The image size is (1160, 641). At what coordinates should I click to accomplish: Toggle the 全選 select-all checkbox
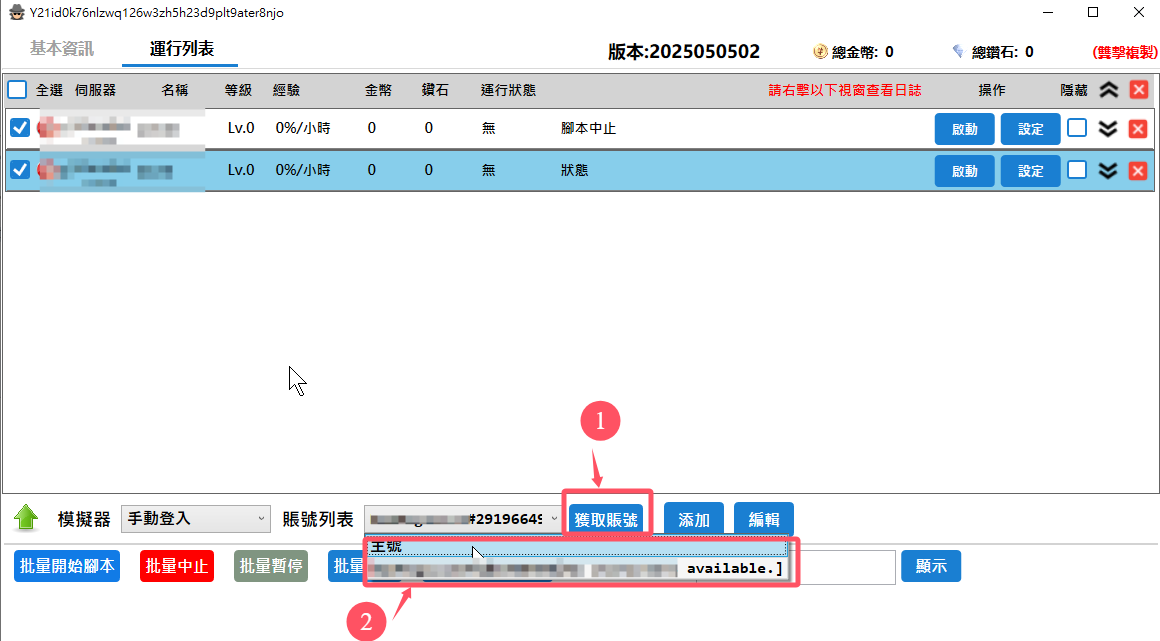(18, 90)
